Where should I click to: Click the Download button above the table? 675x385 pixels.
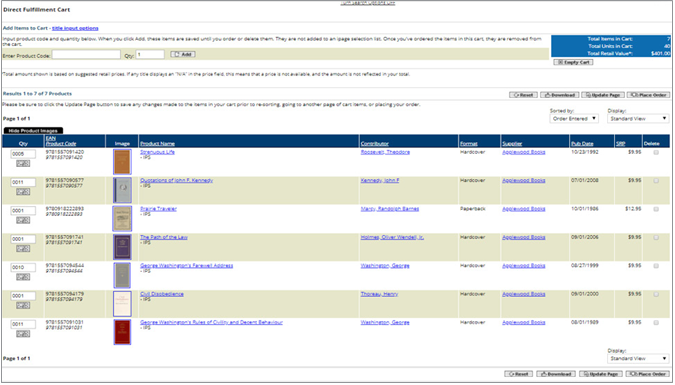click(559, 95)
